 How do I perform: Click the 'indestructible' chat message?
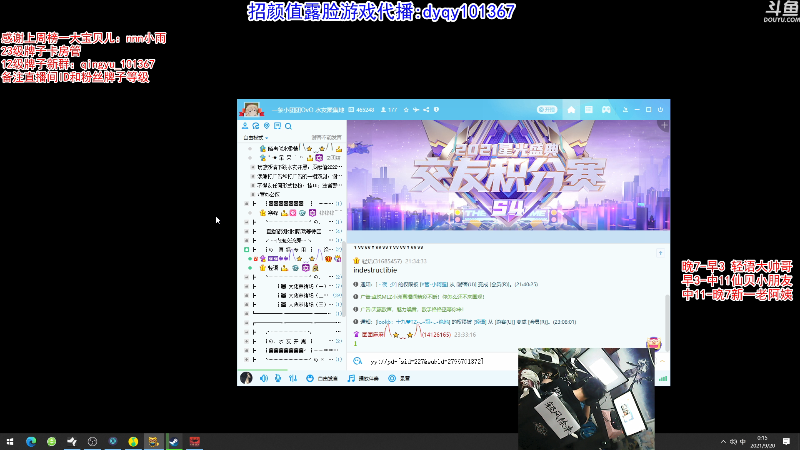(375, 270)
